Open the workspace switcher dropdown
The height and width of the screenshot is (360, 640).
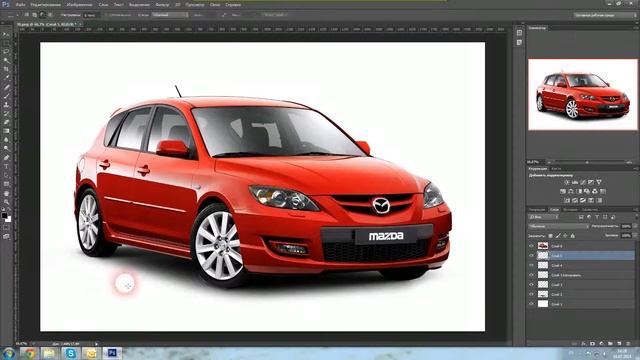(605, 15)
